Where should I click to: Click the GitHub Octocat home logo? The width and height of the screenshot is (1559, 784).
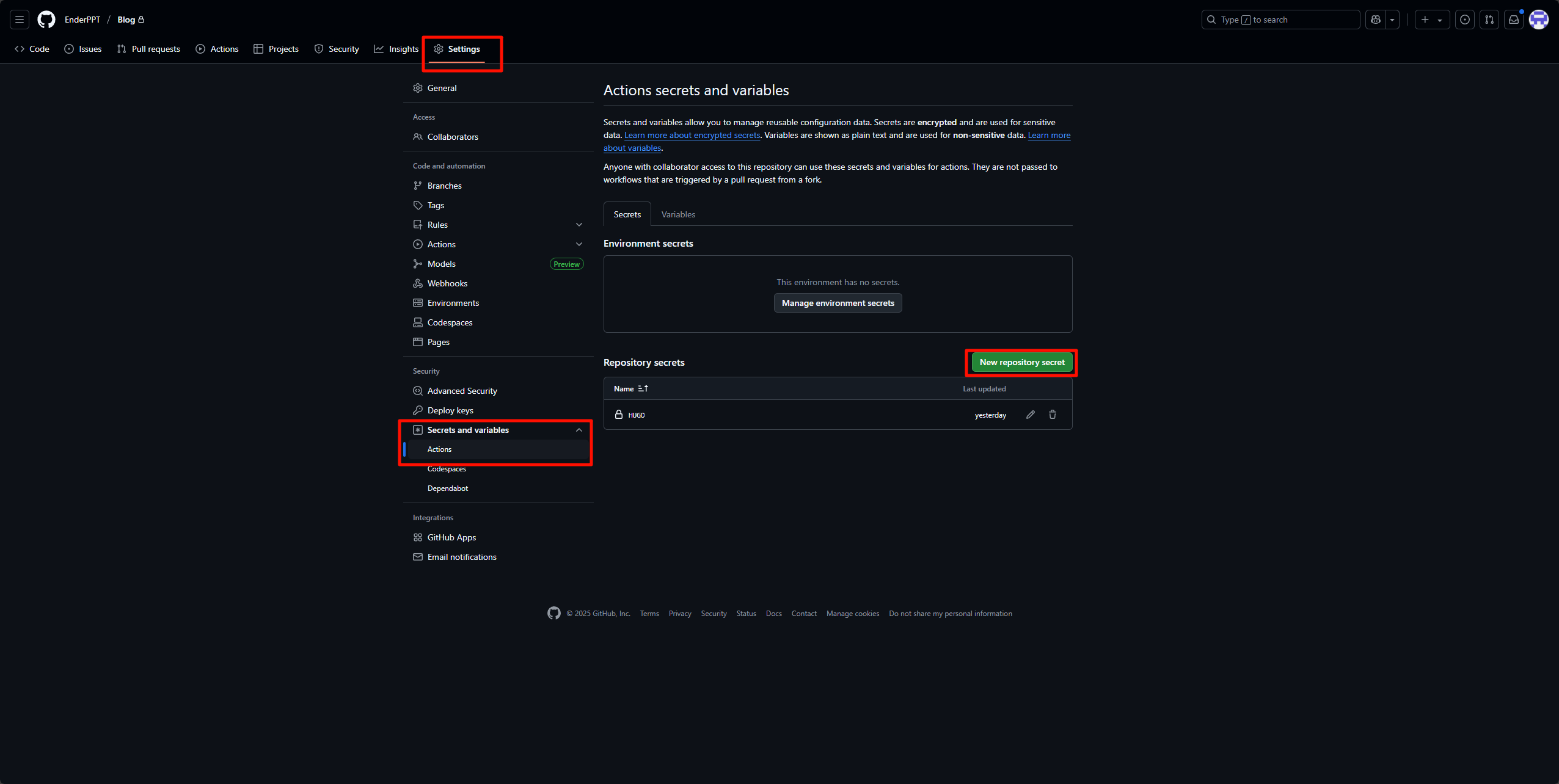click(46, 20)
